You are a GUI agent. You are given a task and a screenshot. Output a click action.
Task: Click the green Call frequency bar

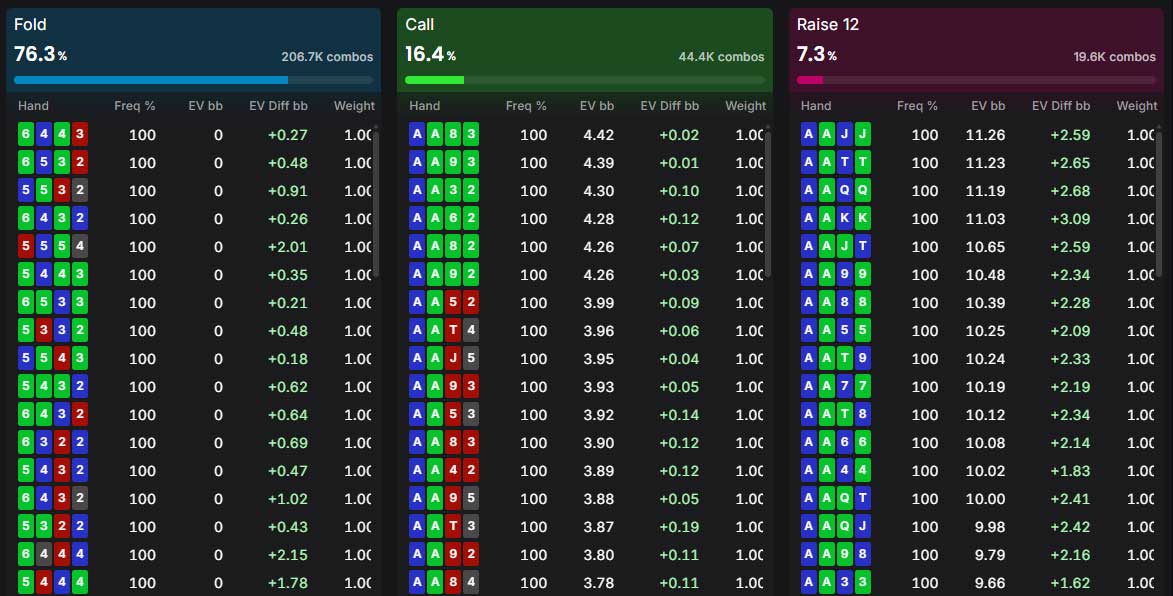(434, 80)
